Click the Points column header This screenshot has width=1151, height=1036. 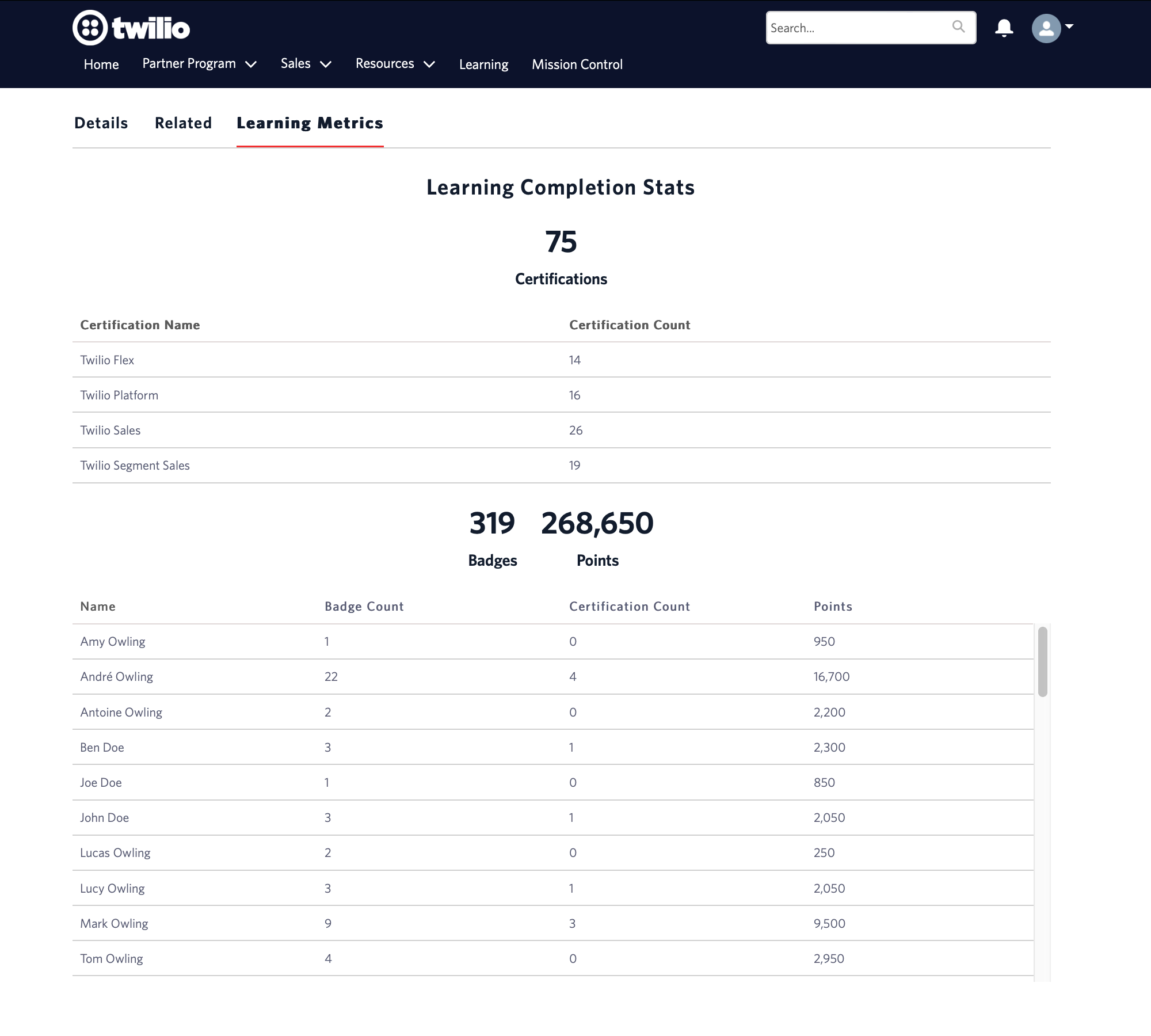[833, 607]
